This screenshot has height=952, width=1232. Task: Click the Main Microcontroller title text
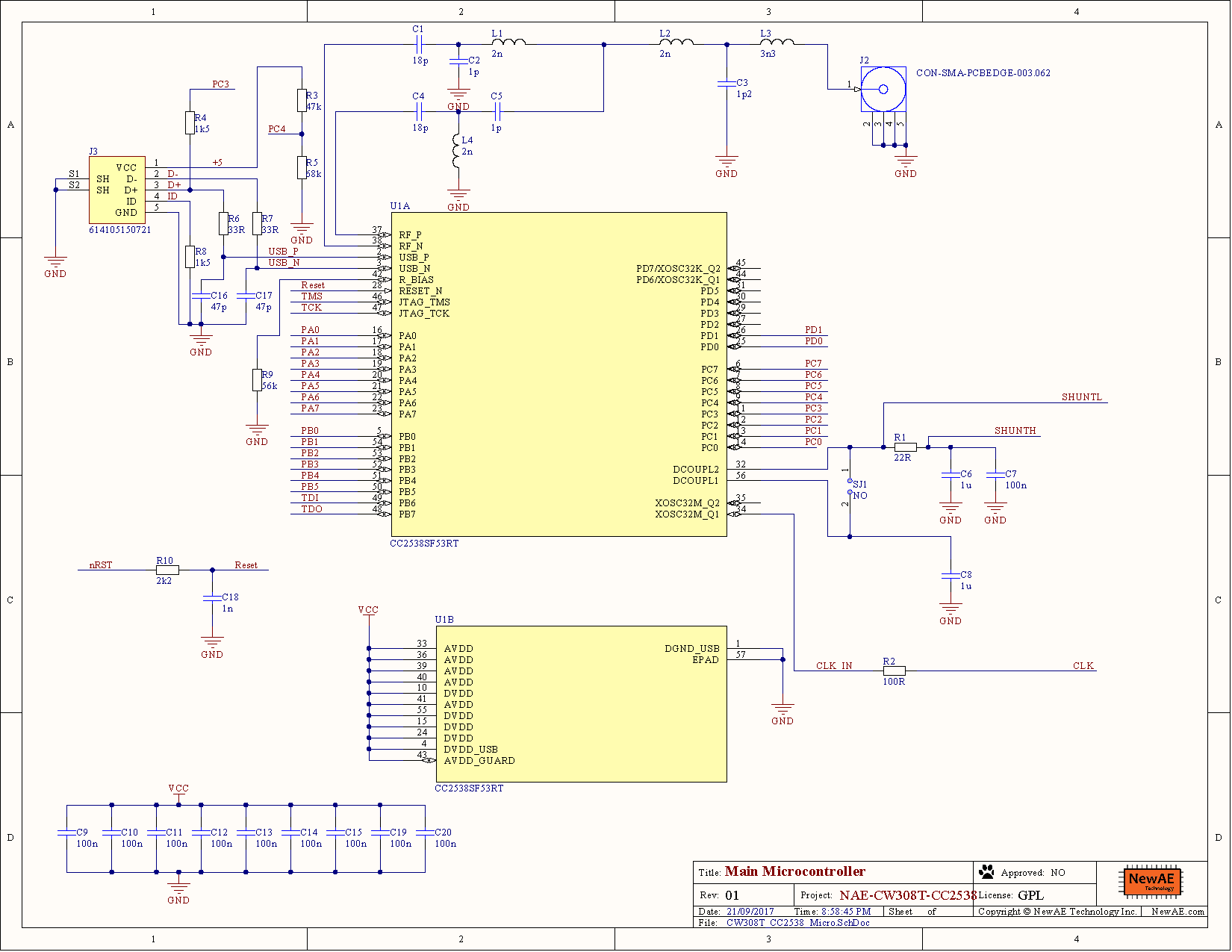pyautogui.click(x=795, y=871)
